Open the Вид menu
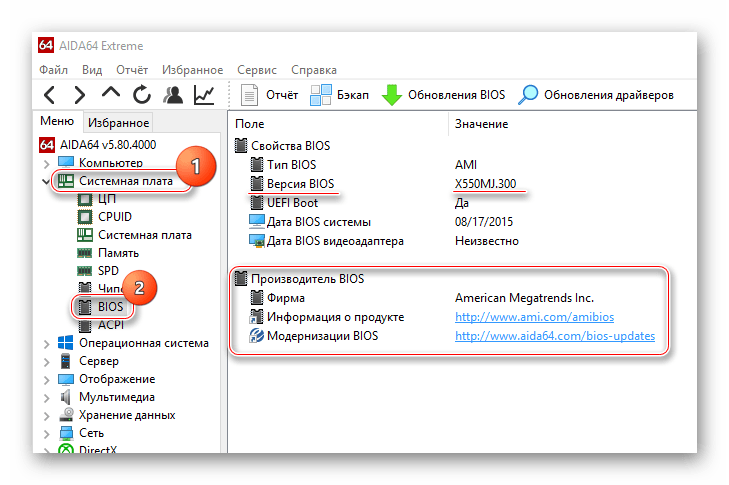Viewport: 729px width, 485px height. tap(92, 70)
